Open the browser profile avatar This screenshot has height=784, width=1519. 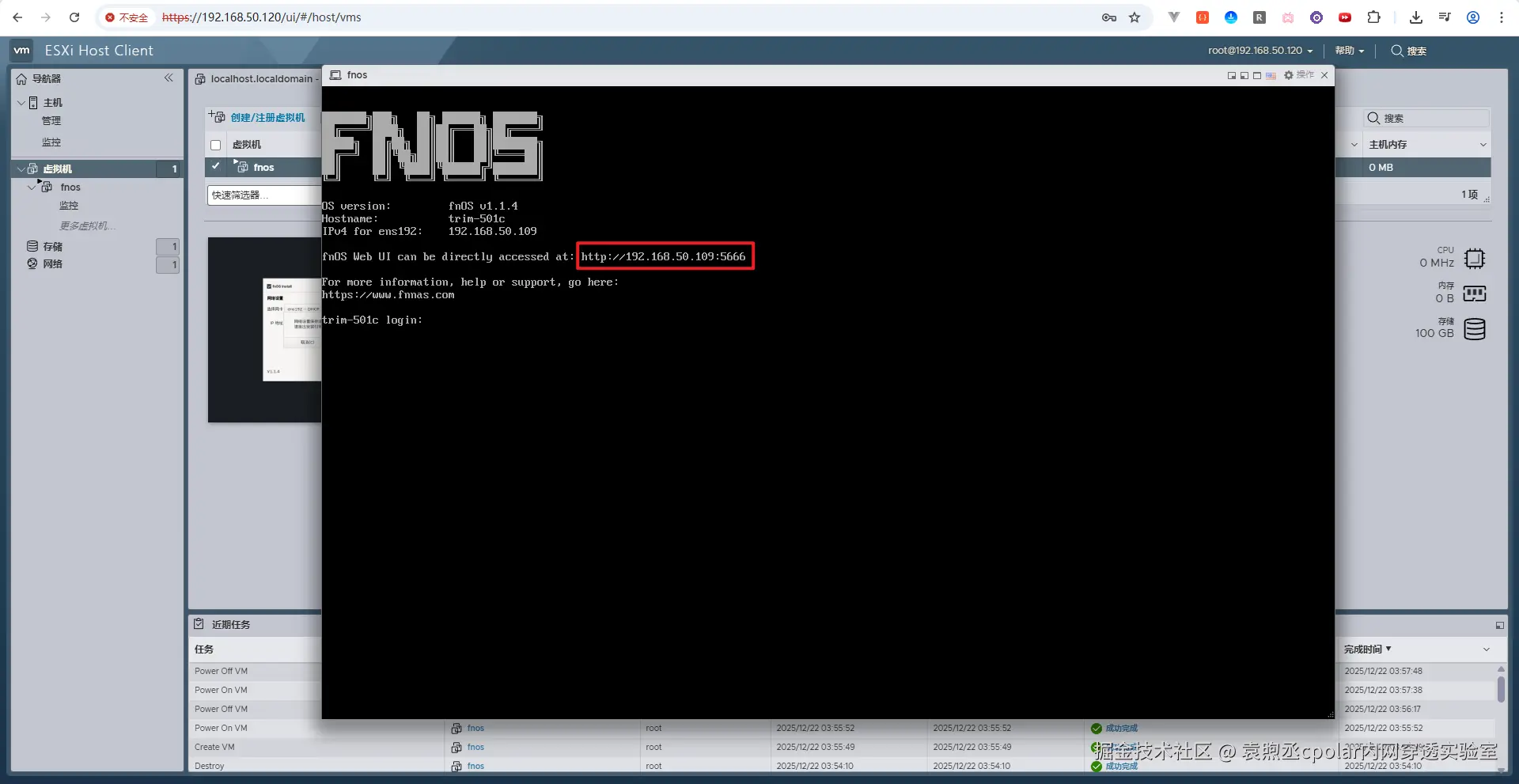click(1473, 17)
